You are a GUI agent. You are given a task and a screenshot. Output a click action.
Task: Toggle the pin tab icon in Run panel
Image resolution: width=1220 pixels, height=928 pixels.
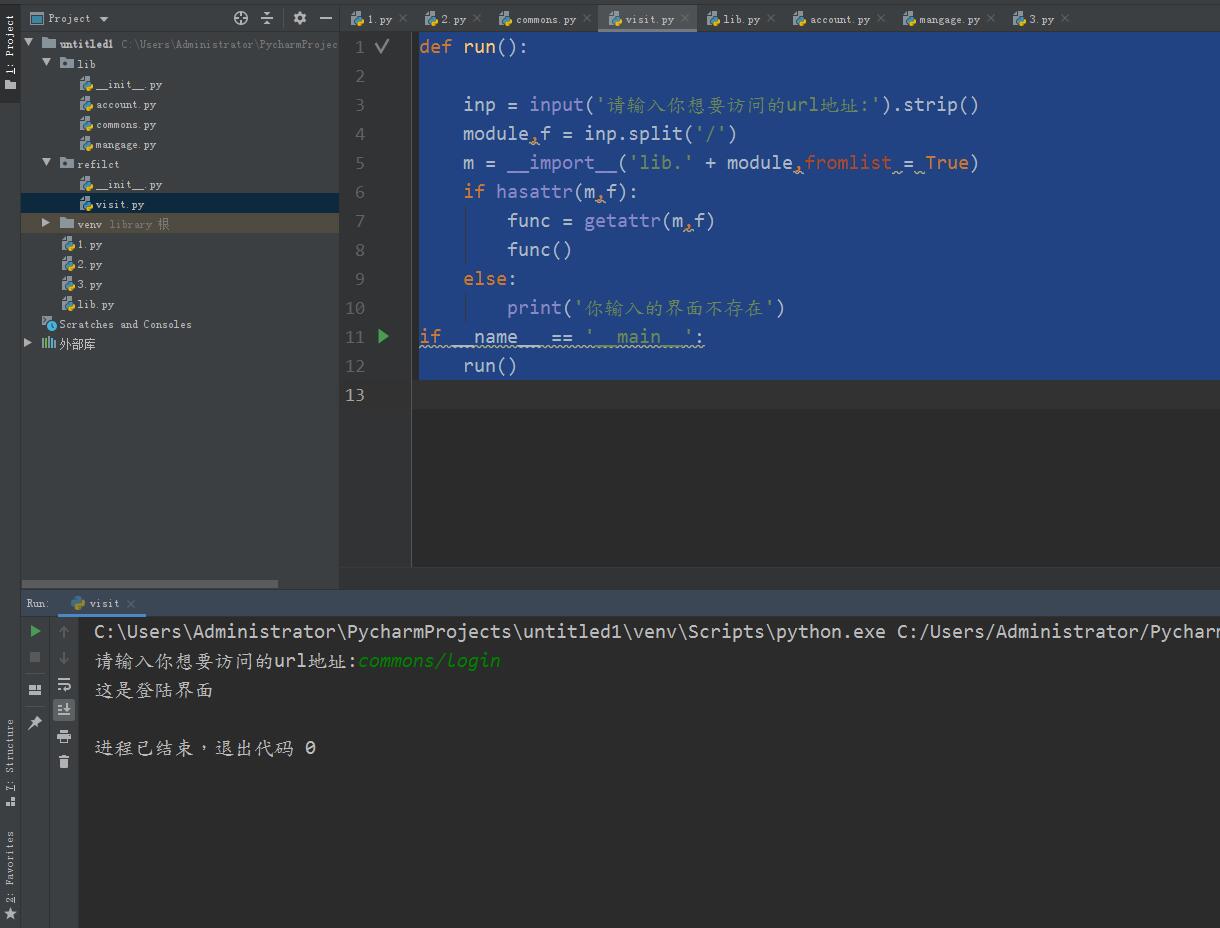pos(35,723)
